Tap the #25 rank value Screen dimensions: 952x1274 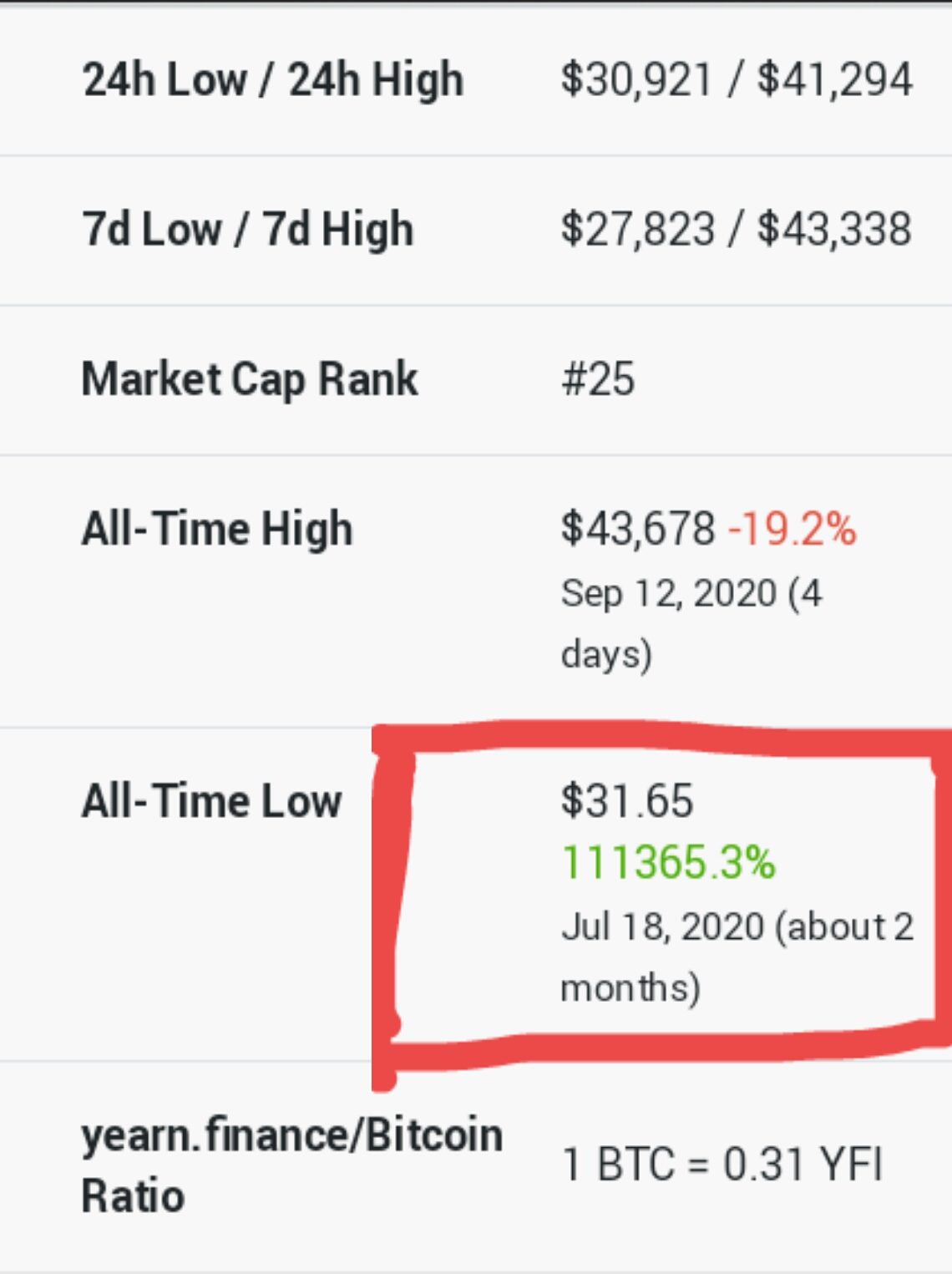[598, 379]
